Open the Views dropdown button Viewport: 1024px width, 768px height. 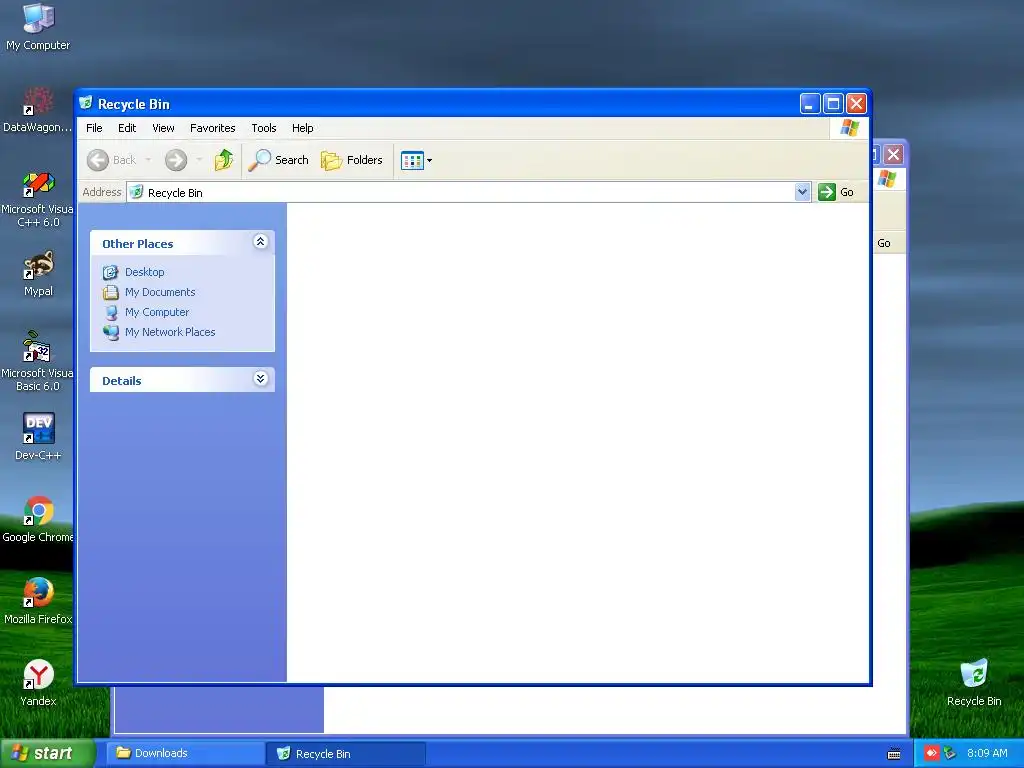417,160
